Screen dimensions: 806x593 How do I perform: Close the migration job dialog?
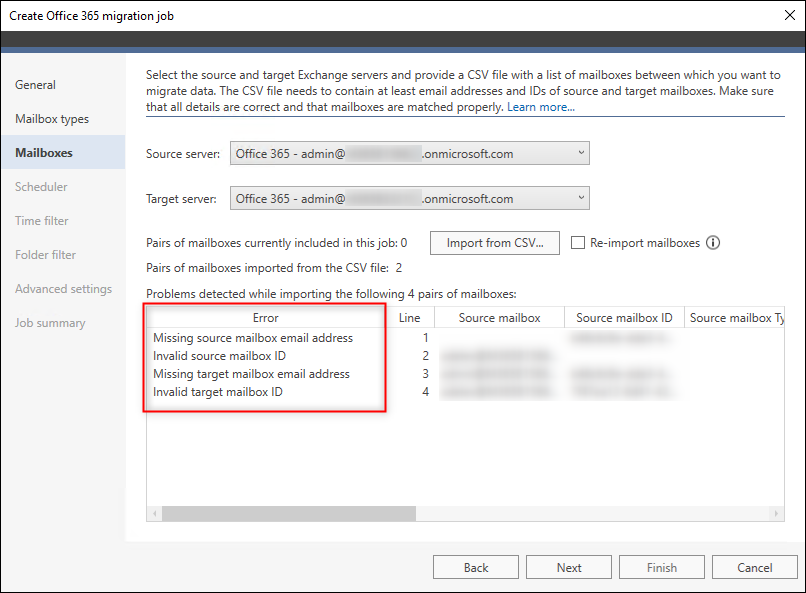(790, 15)
